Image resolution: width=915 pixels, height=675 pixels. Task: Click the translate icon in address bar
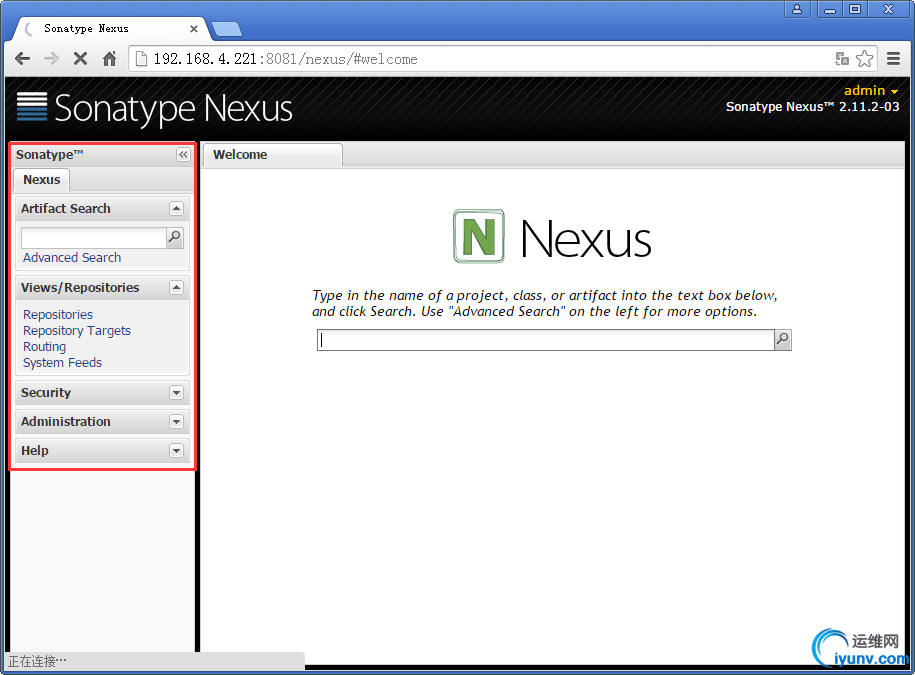click(x=841, y=59)
